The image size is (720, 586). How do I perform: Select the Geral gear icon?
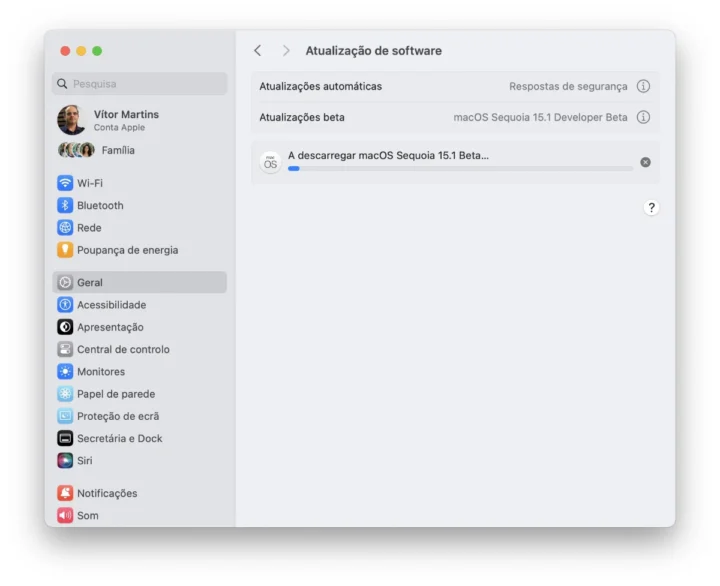pos(65,282)
